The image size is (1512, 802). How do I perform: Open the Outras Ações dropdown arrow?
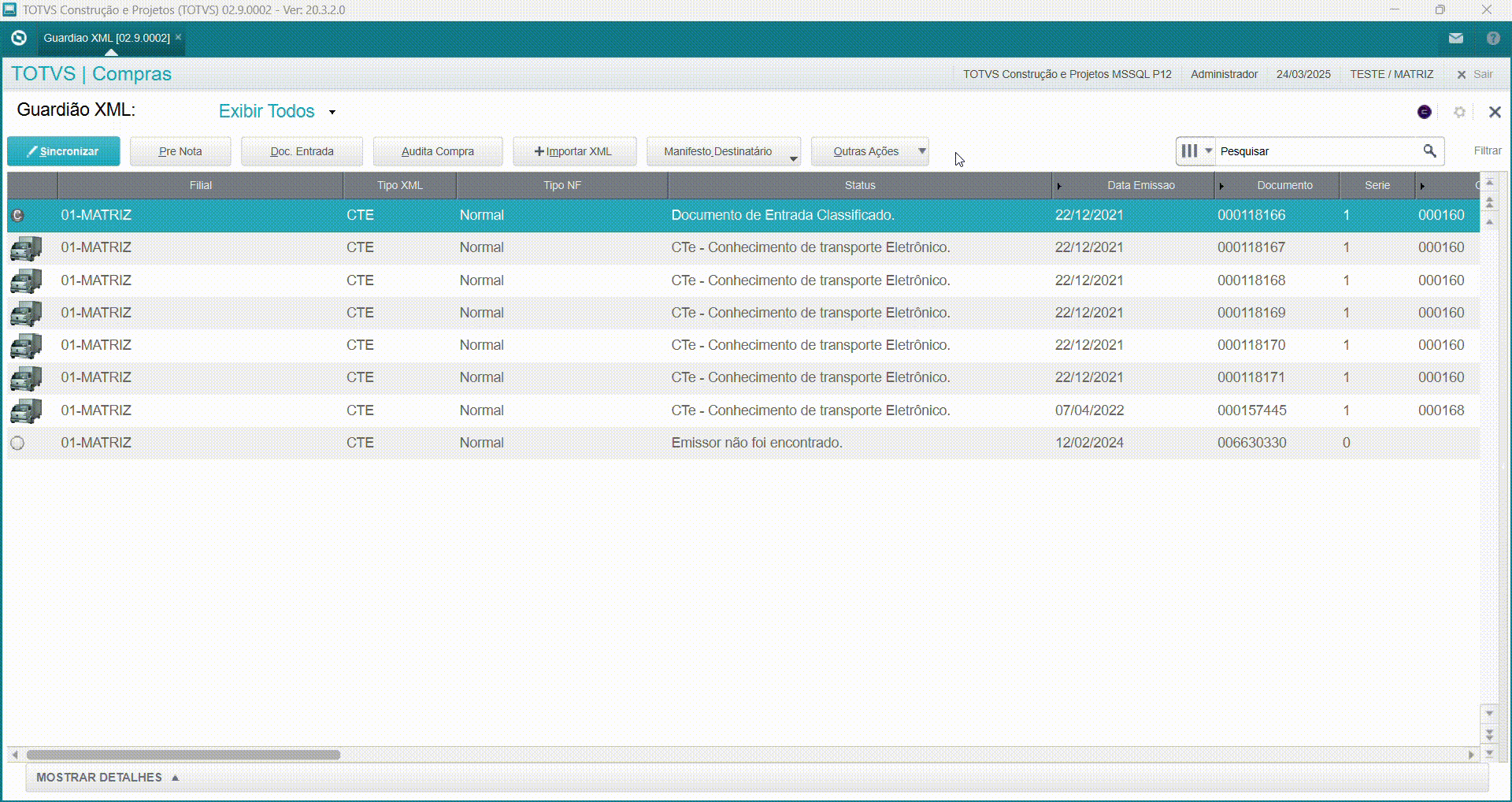tap(921, 150)
